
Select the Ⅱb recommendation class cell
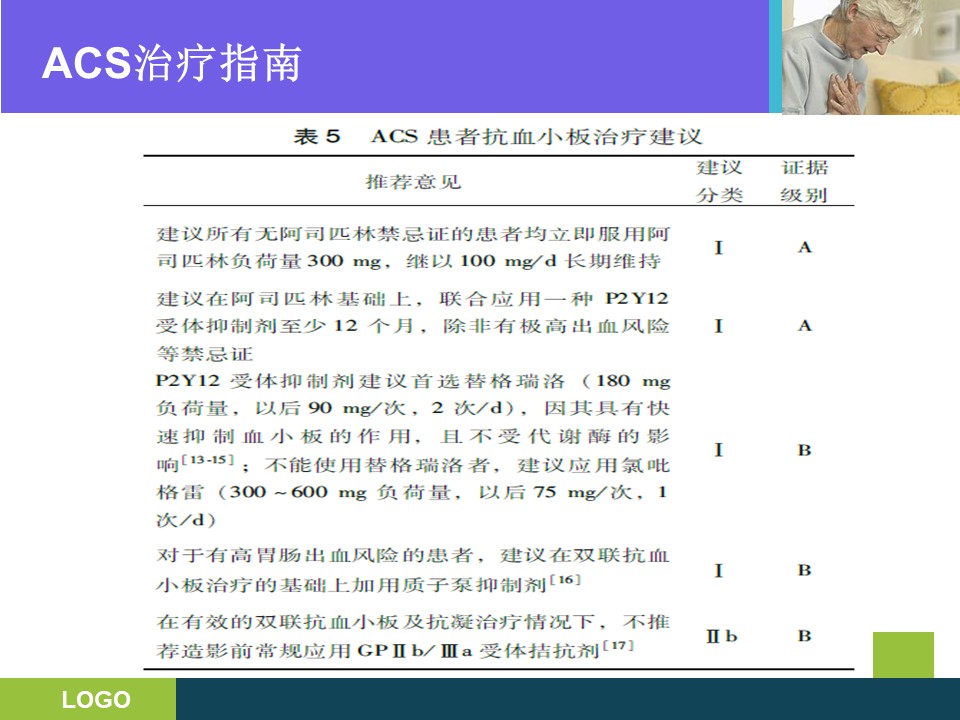pyautogui.click(x=721, y=636)
